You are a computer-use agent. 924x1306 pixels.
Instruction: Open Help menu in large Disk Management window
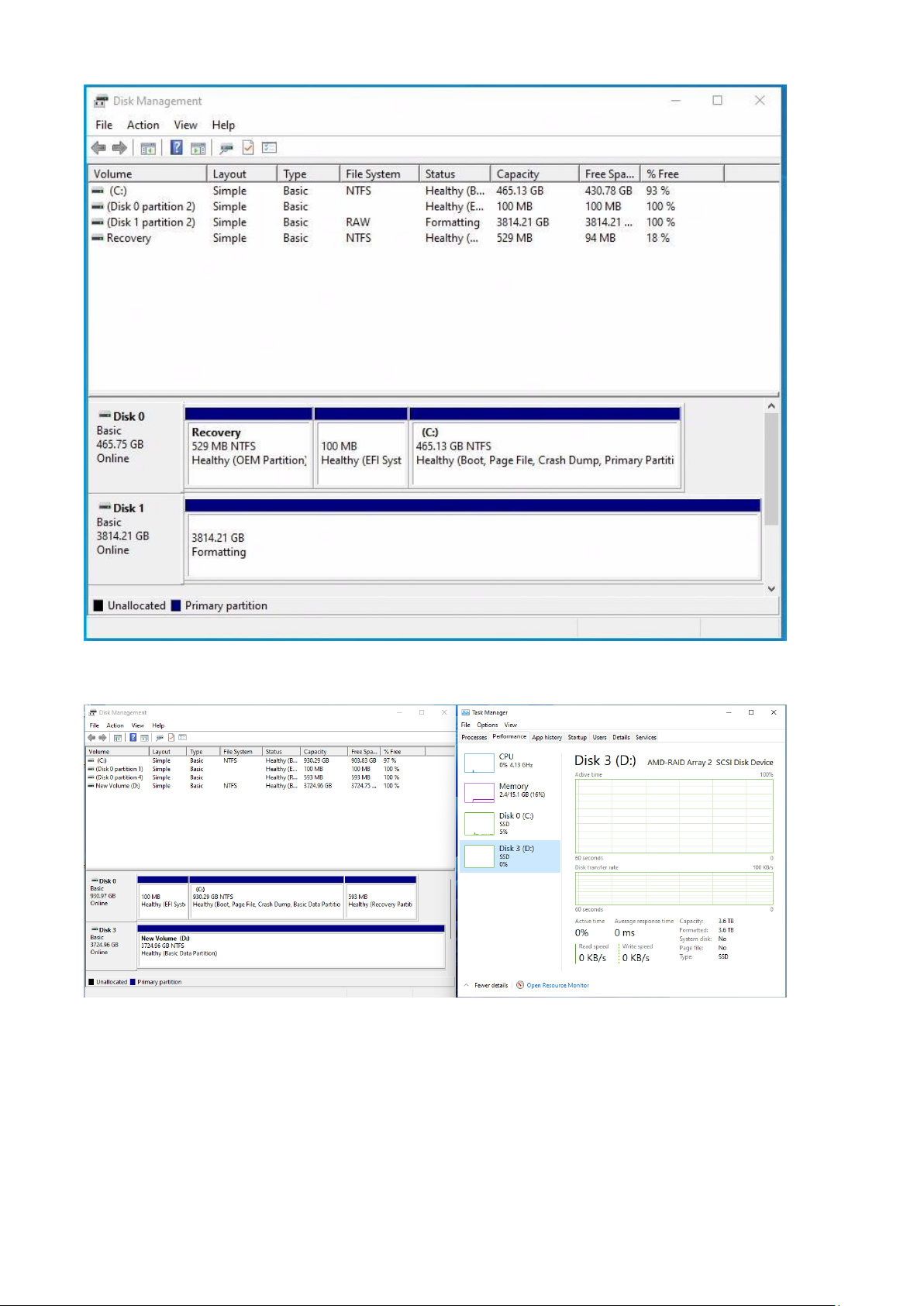pyautogui.click(x=223, y=125)
